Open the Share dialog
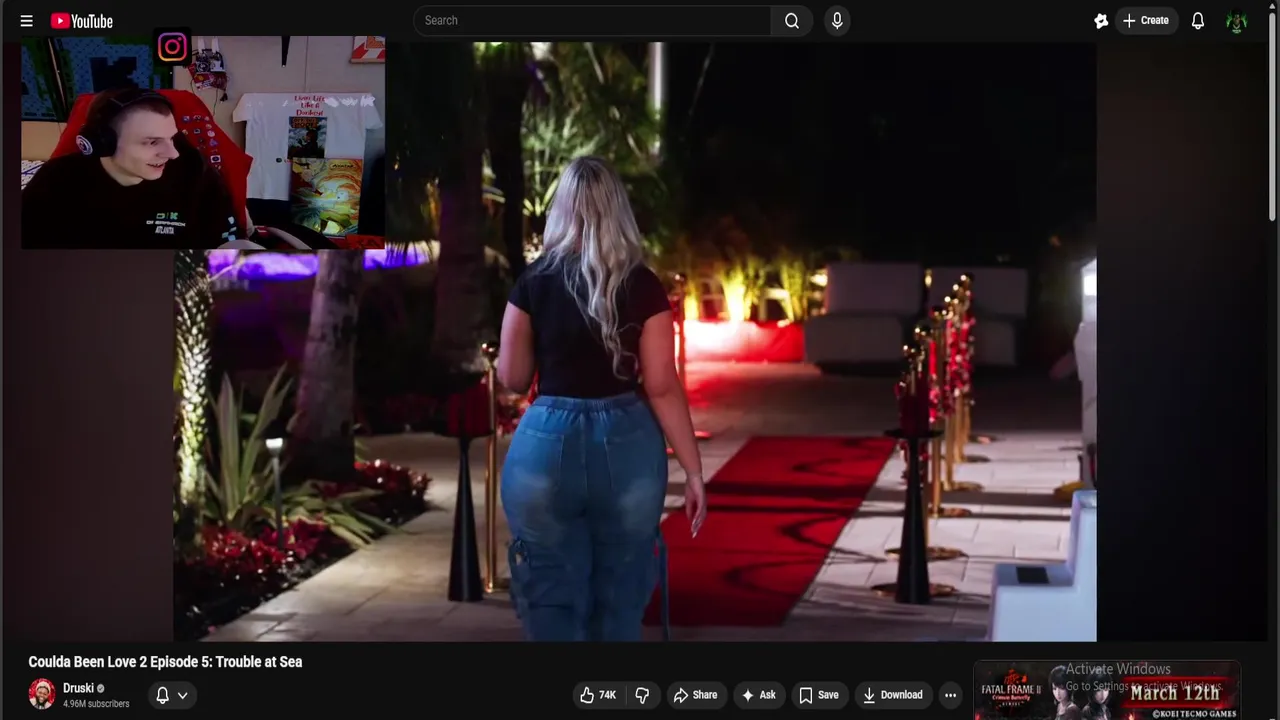 pos(695,695)
